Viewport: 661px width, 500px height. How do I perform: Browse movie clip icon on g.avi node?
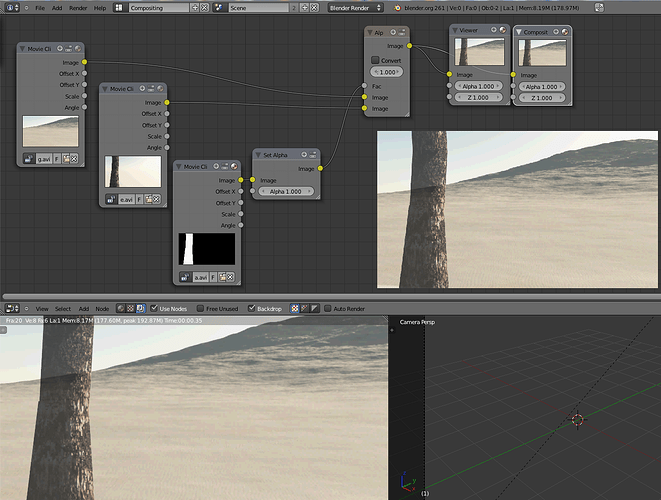point(29,159)
